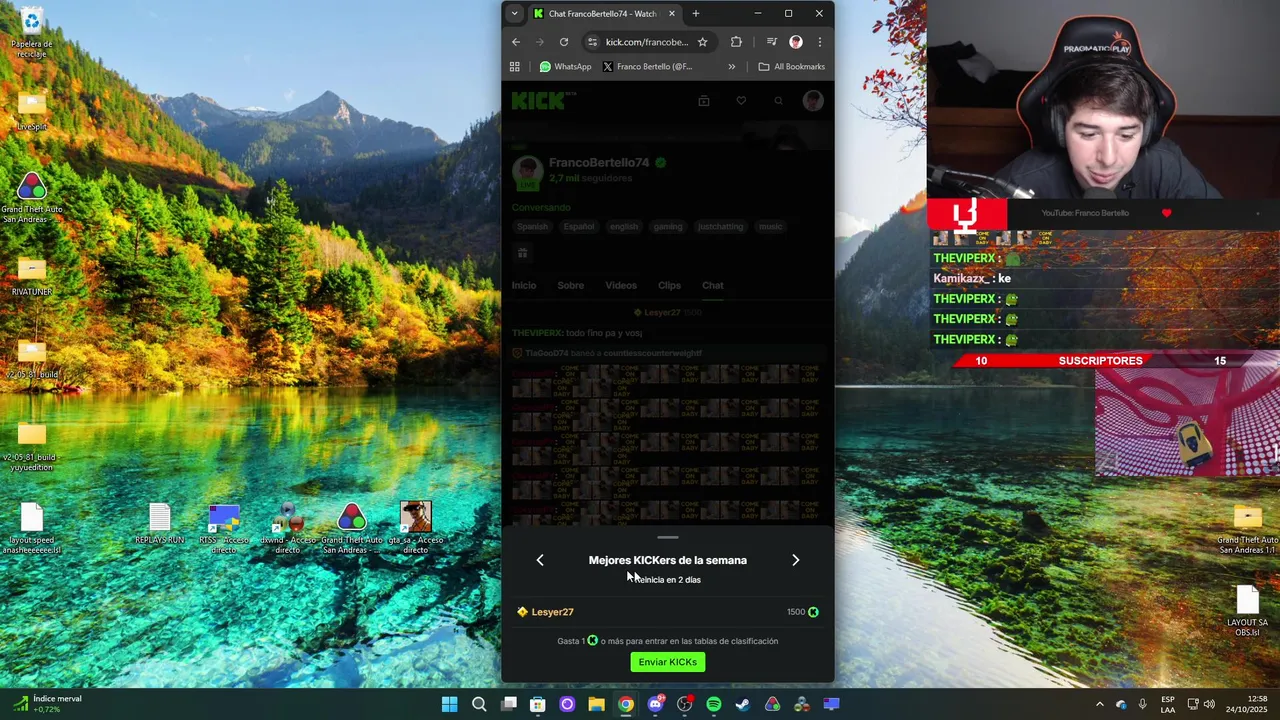Select the REPLAYS RUN file icon
Image resolution: width=1280 pixels, height=720 pixels.
160,523
